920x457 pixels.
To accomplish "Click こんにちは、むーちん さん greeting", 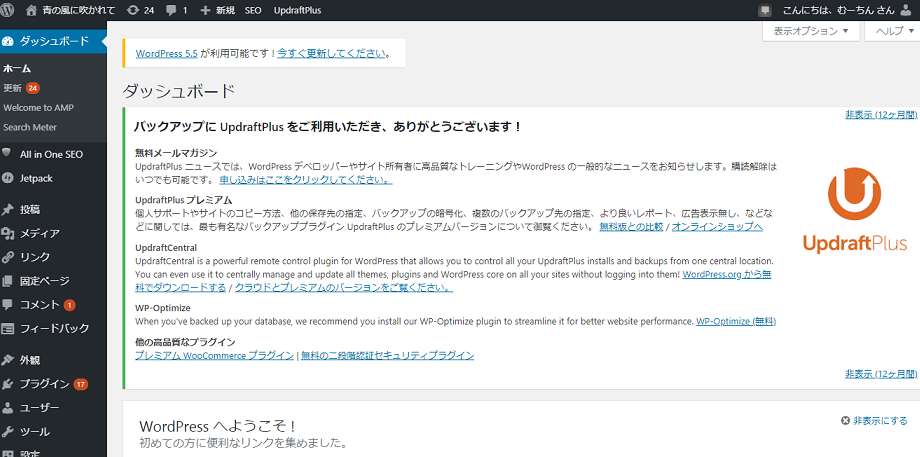I will pos(838,10).
